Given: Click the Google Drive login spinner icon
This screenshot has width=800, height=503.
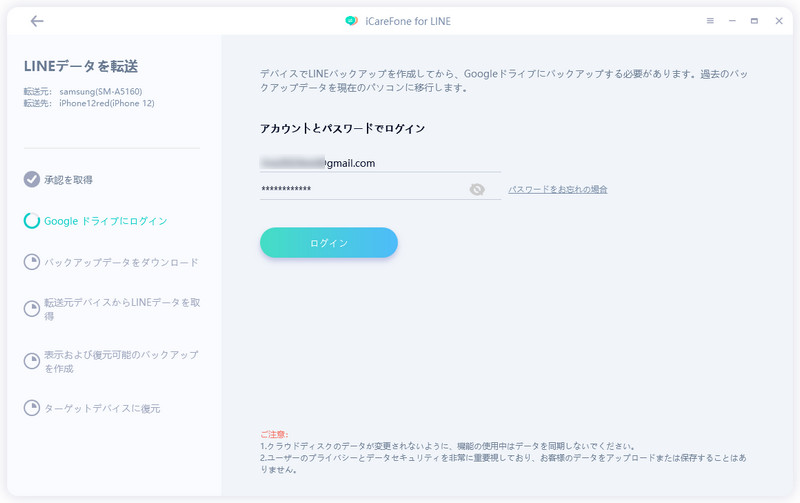Looking at the screenshot, I should point(32,221).
